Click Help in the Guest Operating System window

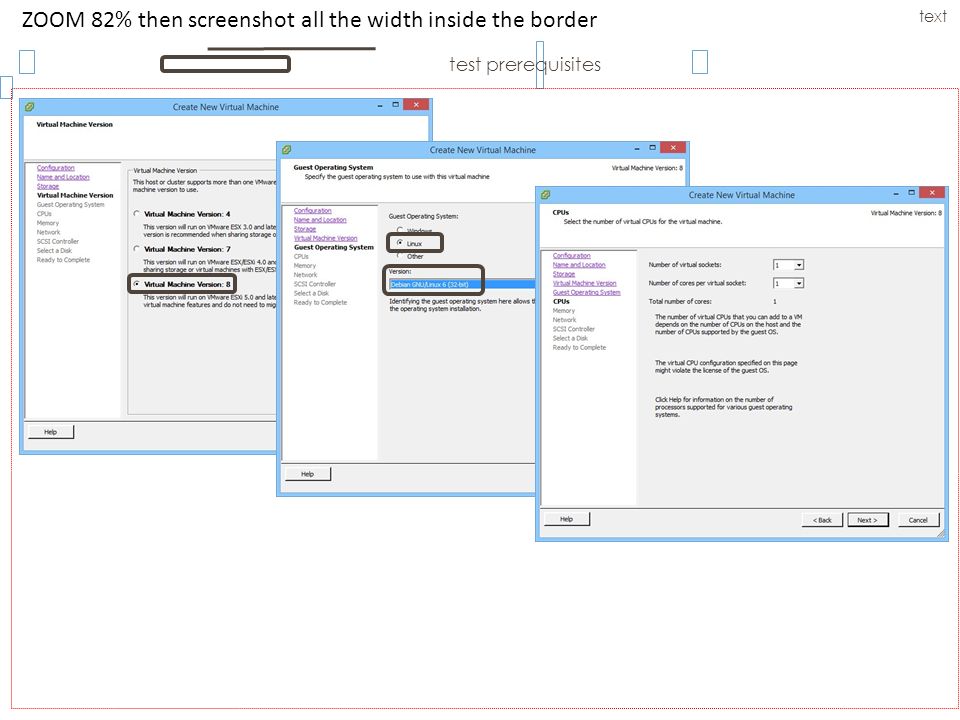point(307,474)
